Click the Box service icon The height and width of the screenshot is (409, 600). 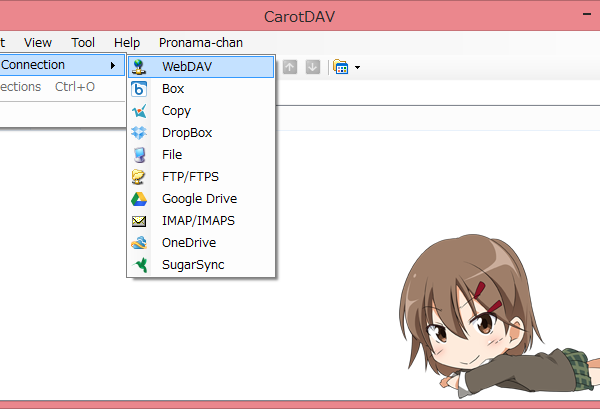(139, 89)
